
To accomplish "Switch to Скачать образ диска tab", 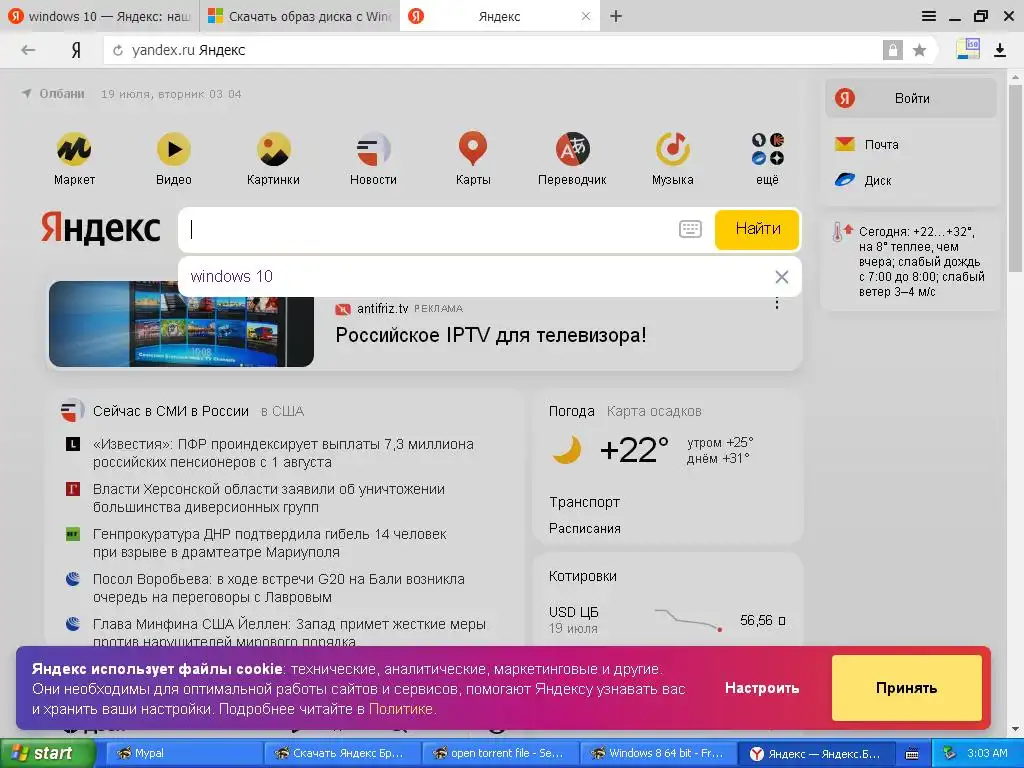I will pyautogui.click(x=299, y=16).
